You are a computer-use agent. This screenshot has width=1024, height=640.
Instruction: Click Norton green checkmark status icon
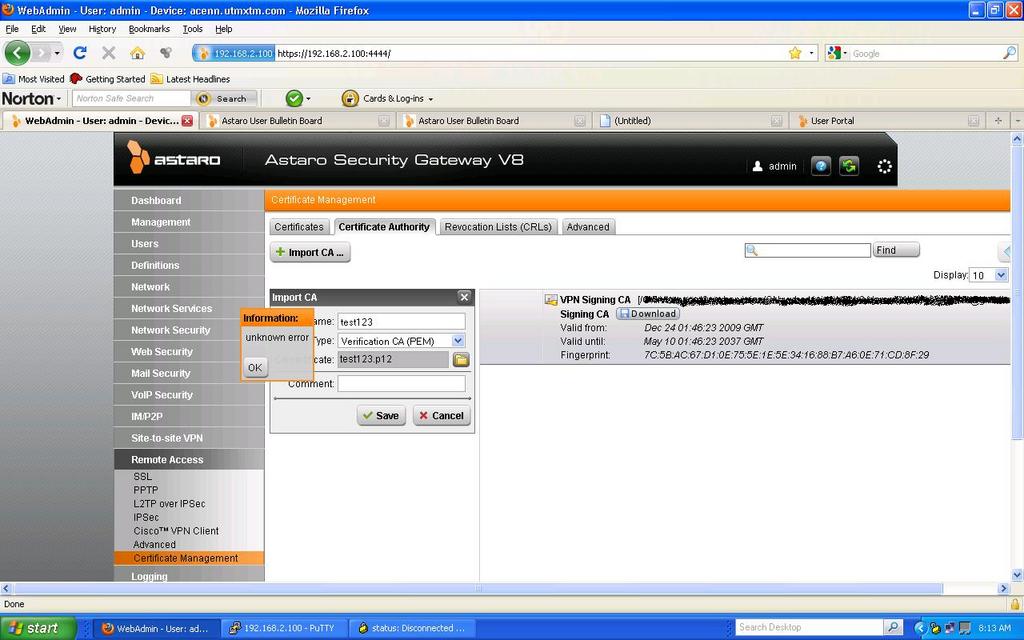click(x=294, y=98)
